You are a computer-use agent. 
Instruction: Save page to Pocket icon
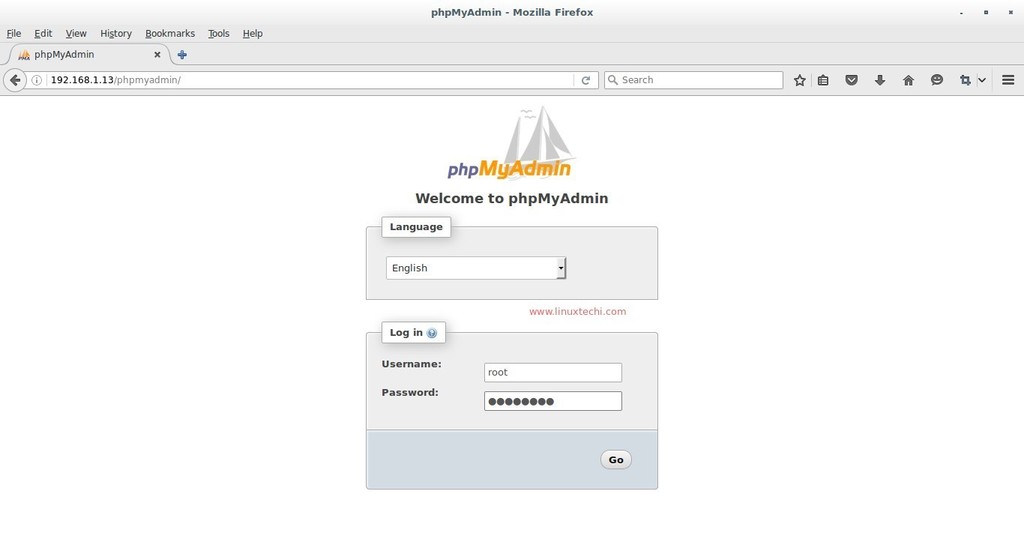852,80
